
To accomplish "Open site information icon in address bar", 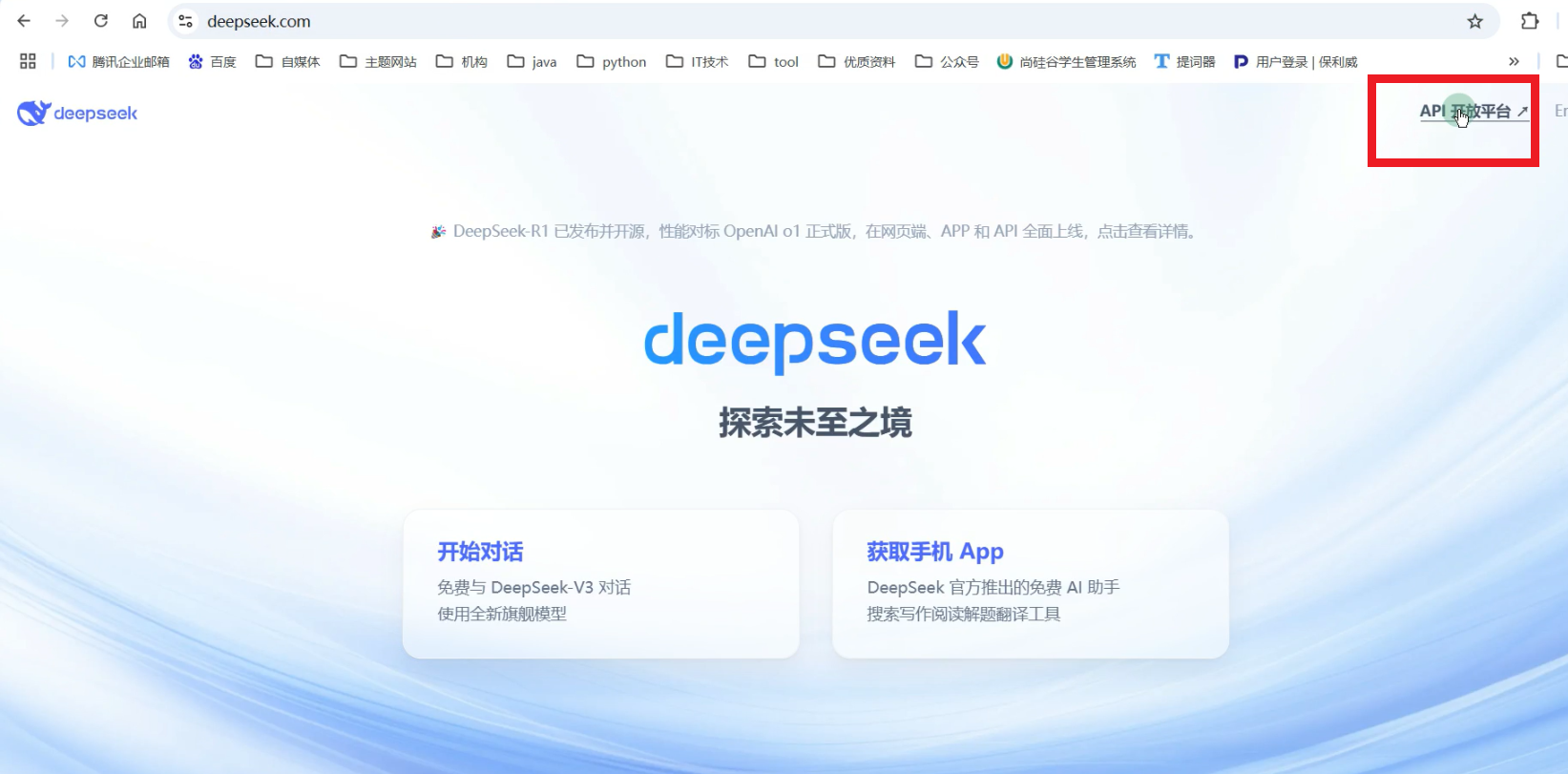I will coord(185,21).
